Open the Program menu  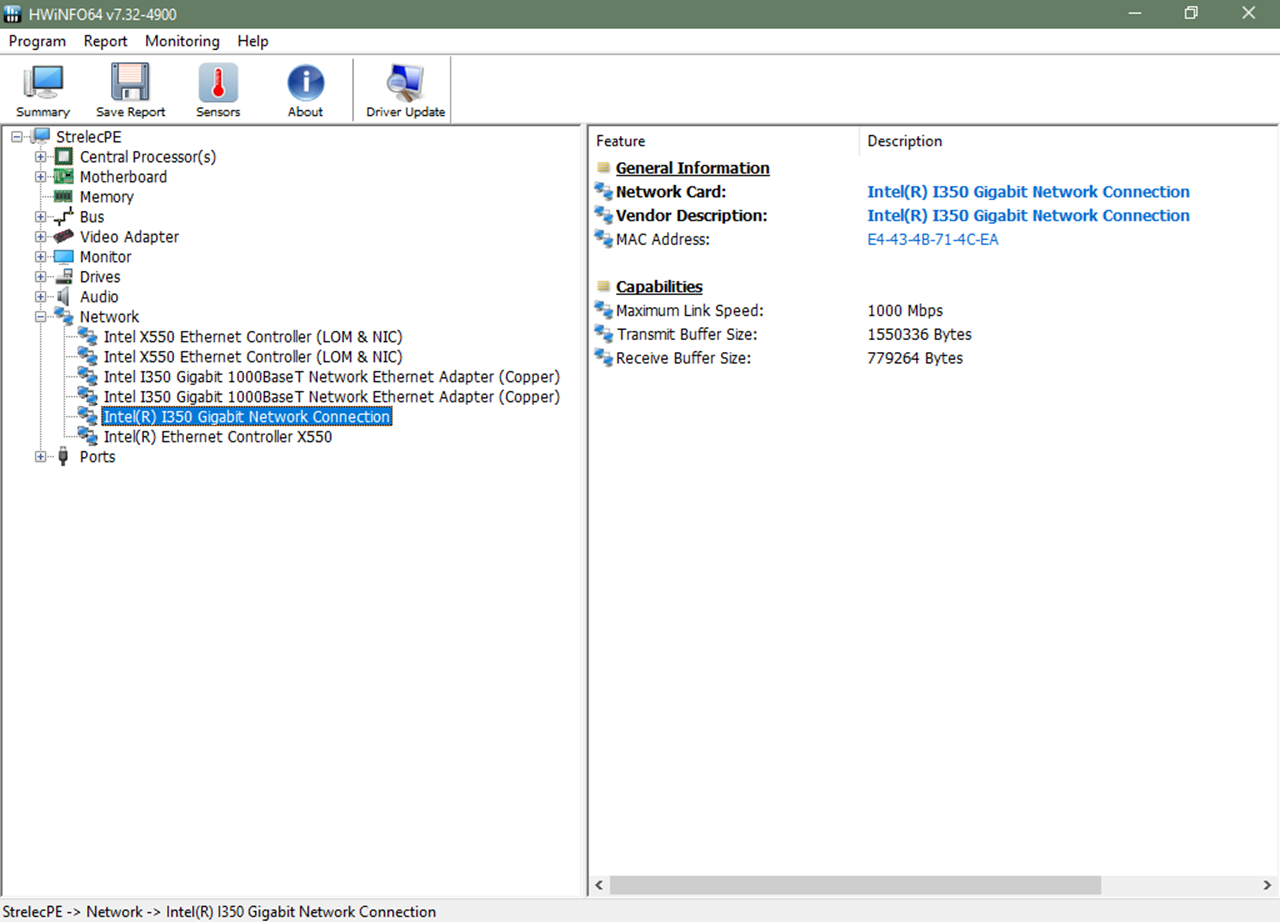pos(37,41)
